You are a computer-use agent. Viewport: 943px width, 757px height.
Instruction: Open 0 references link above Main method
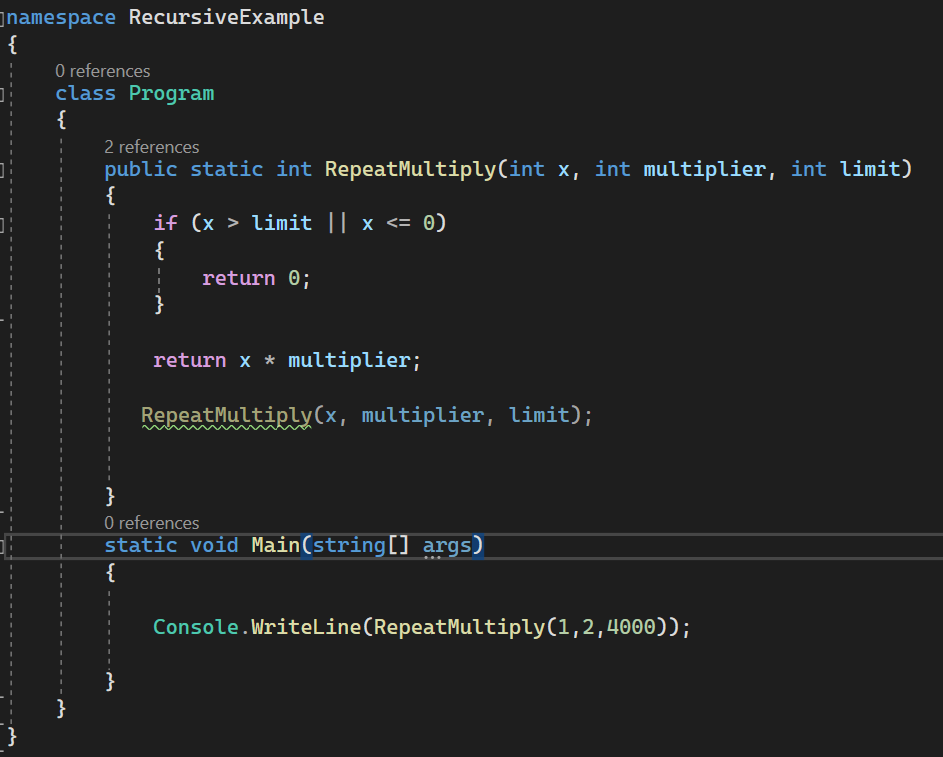pyautogui.click(x=152, y=523)
